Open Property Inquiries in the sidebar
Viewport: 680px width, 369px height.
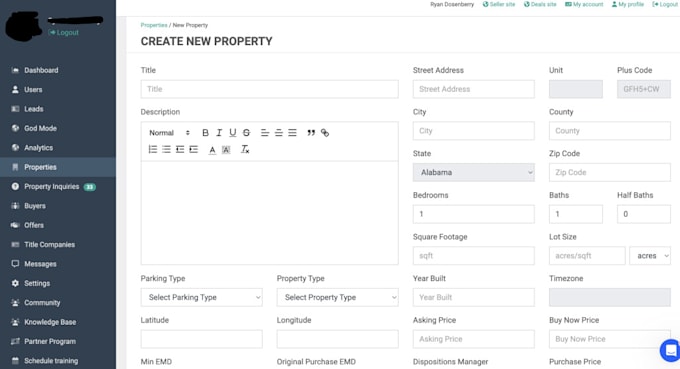[x=58, y=186]
